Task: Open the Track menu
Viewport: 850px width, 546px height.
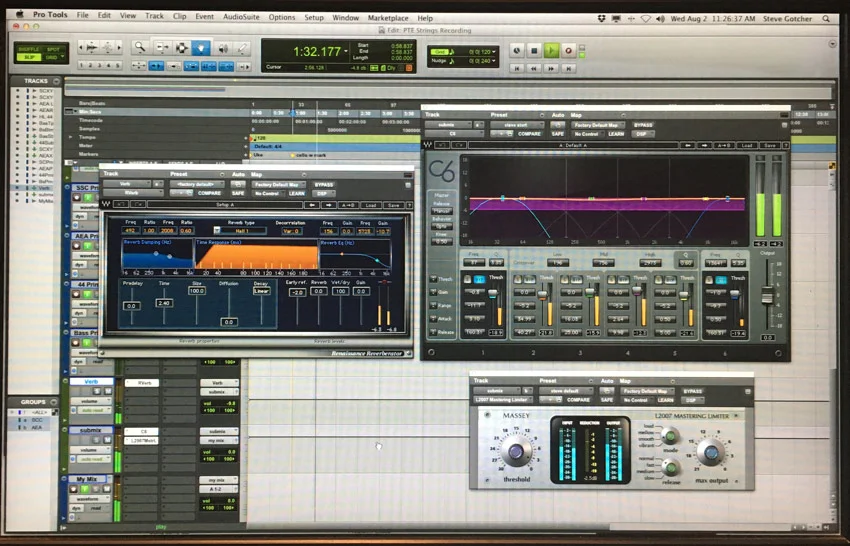Action: pos(154,16)
